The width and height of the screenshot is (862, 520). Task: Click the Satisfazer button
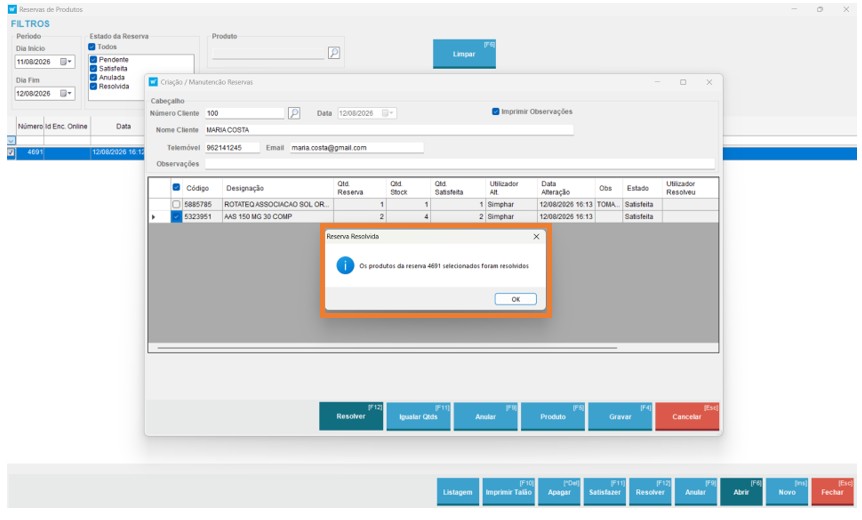[605, 491]
